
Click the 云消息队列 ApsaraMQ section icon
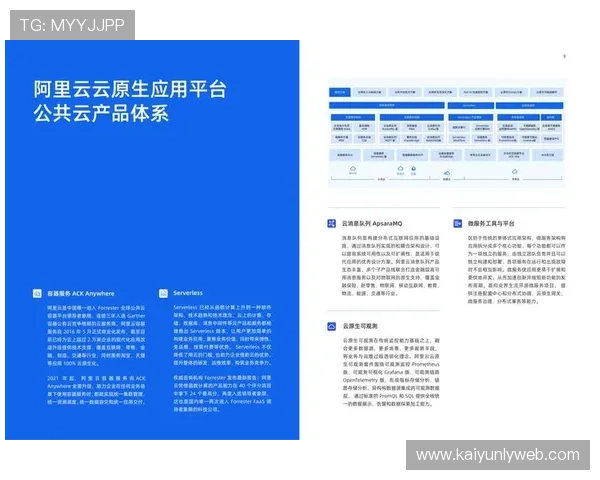pos(332,223)
